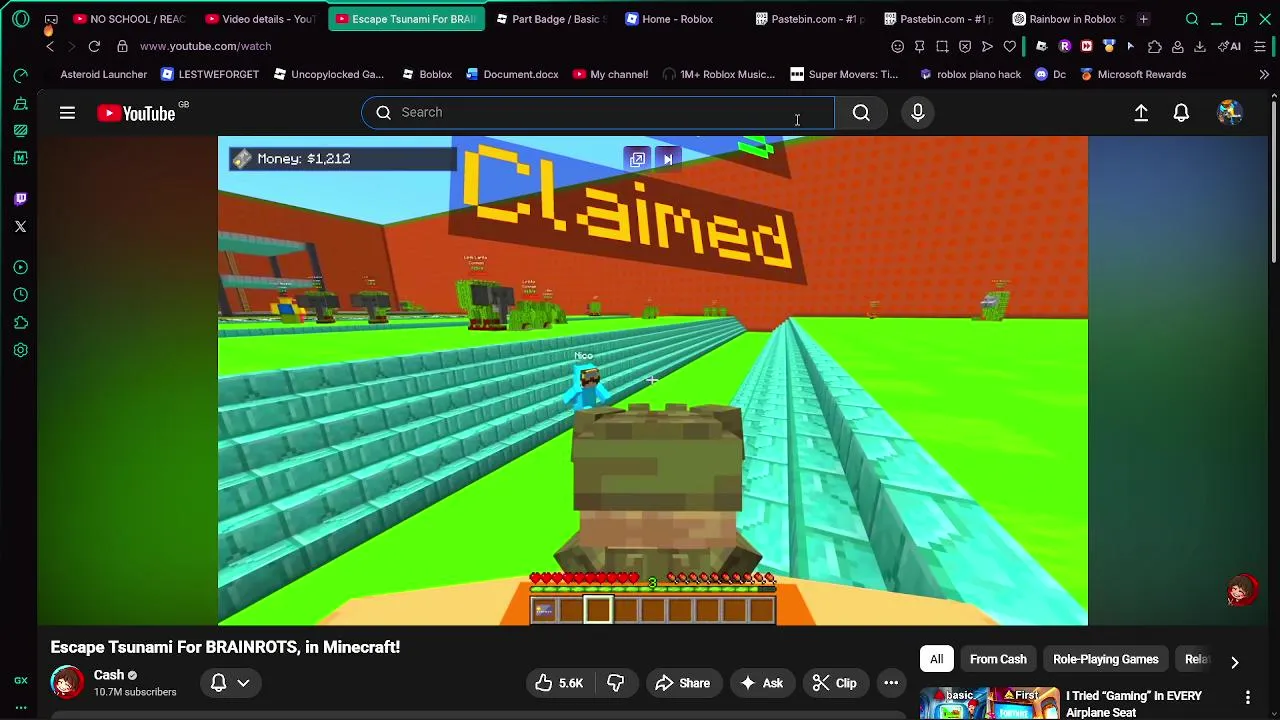Open Easy Setup sliders icon
The image size is (1280, 720).
1260,46
